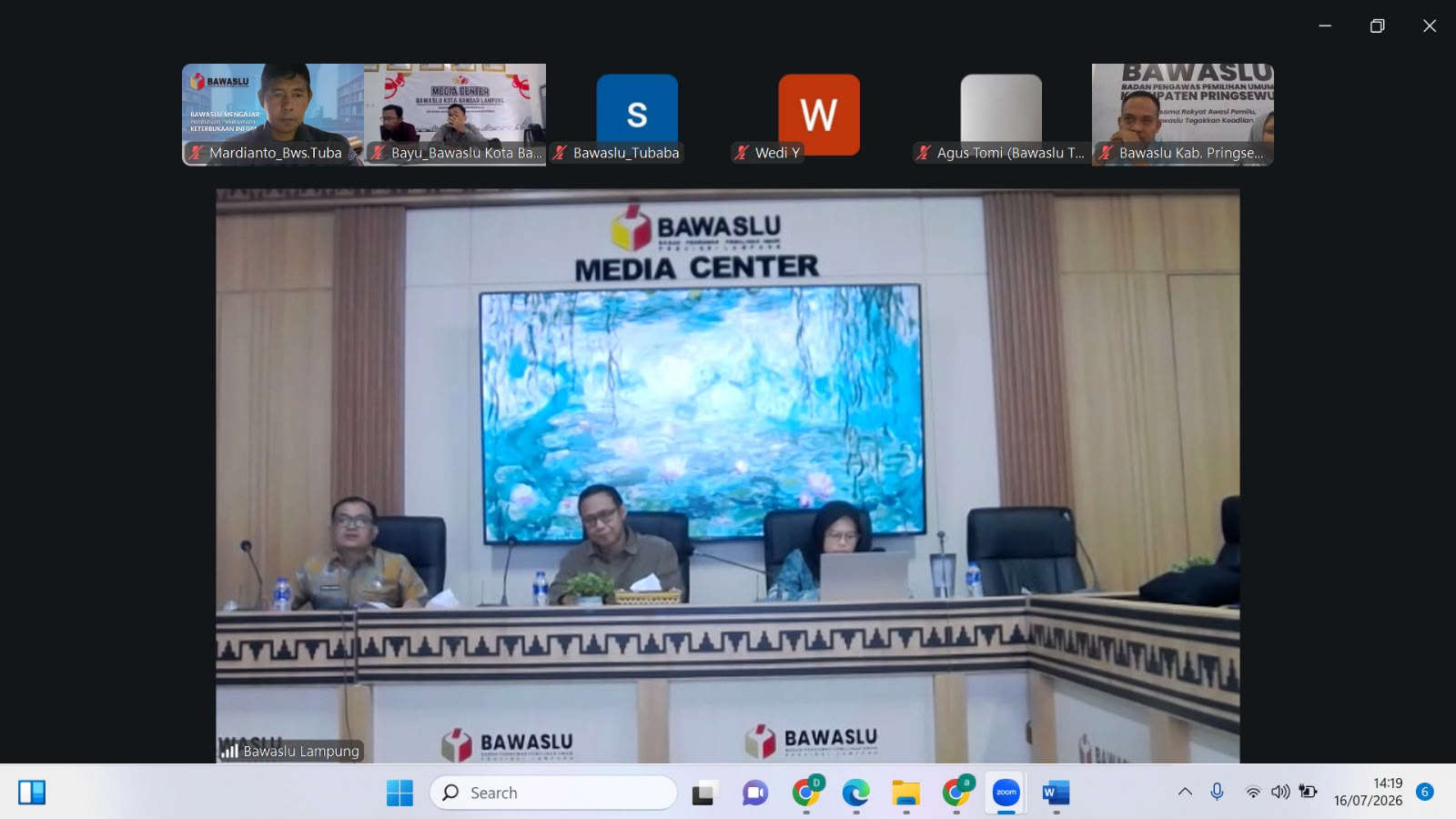Select Agus Tomi participant tile

pos(1001,115)
